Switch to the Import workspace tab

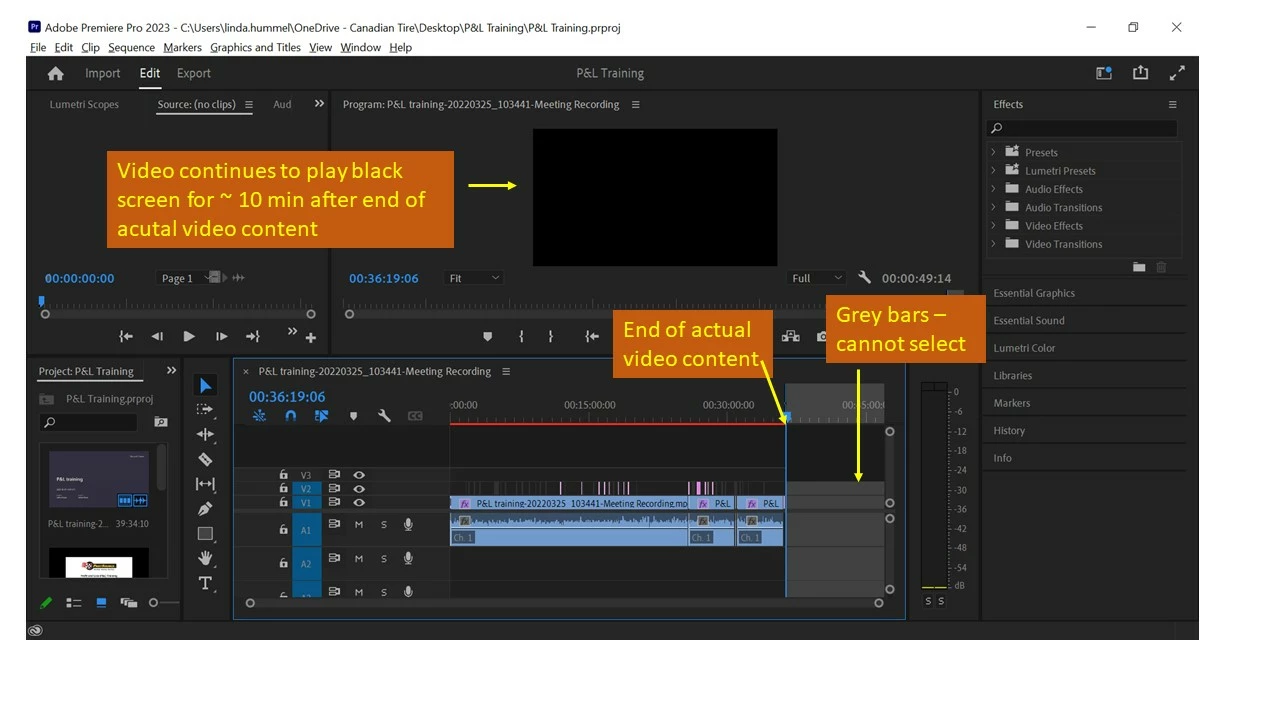click(102, 73)
